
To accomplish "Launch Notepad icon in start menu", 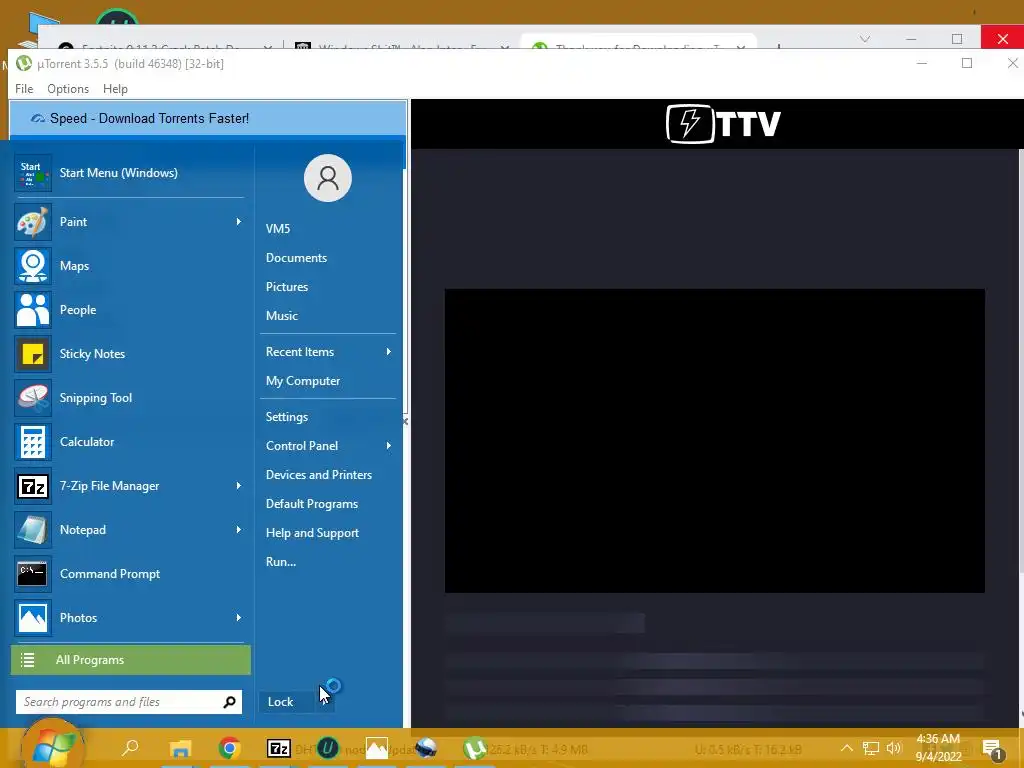I will (x=33, y=530).
